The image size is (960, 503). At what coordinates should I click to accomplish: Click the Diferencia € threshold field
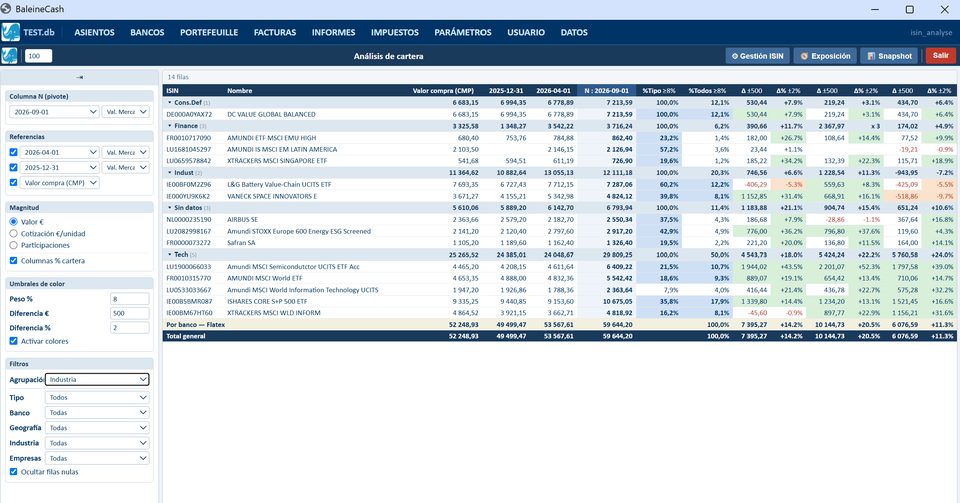pos(129,313)
